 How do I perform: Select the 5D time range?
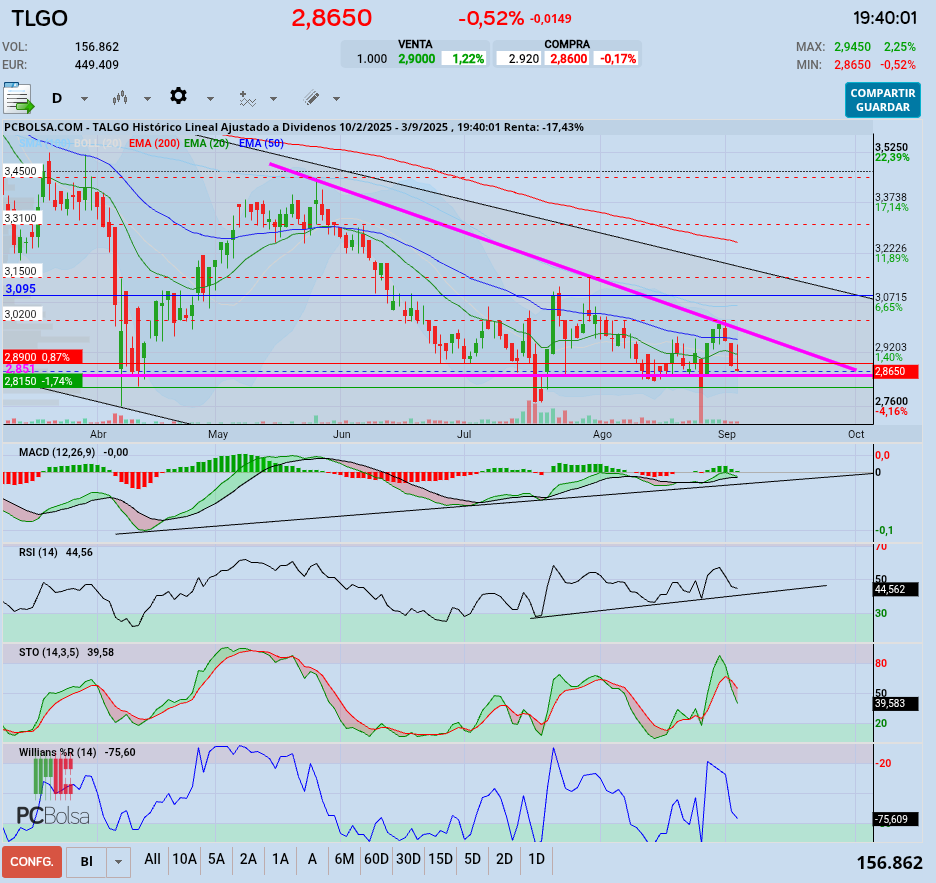[x=472, y=859]
